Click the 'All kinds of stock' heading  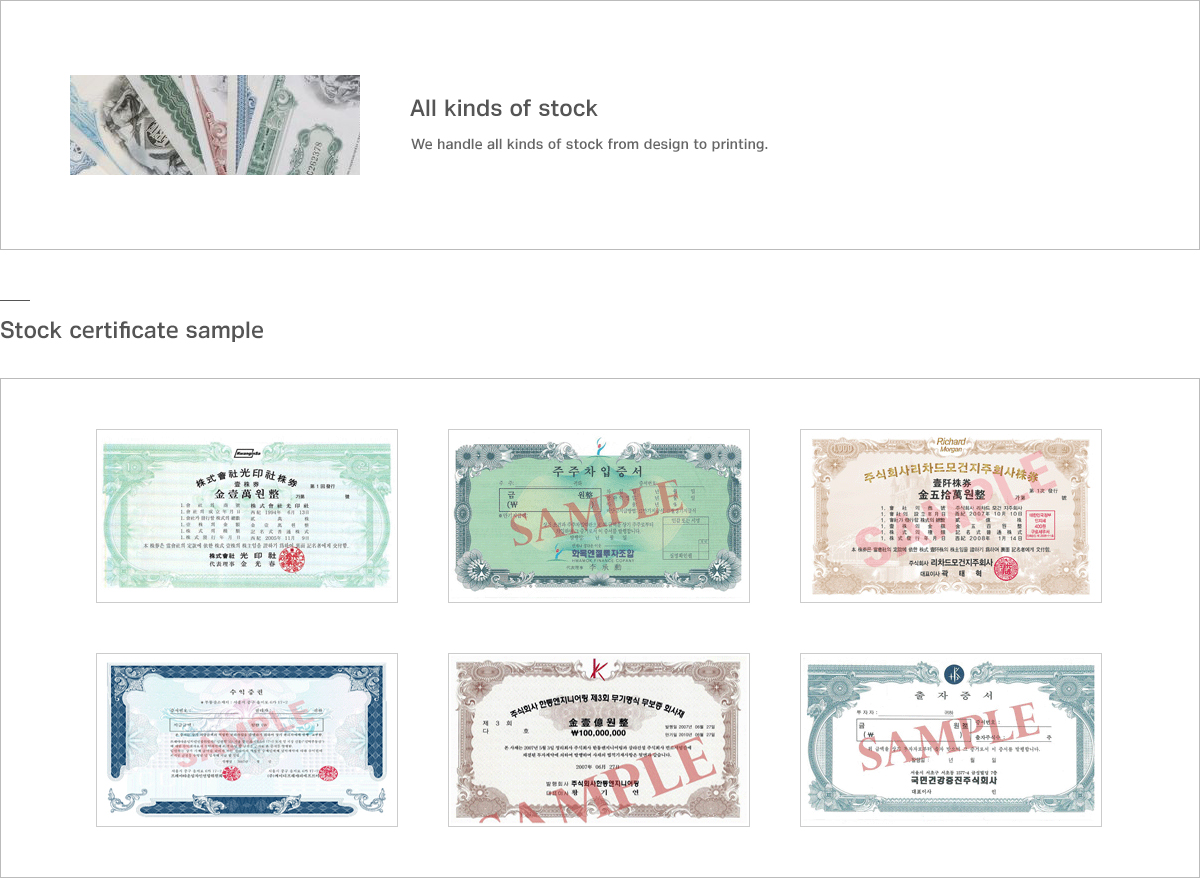click(504, 108)
